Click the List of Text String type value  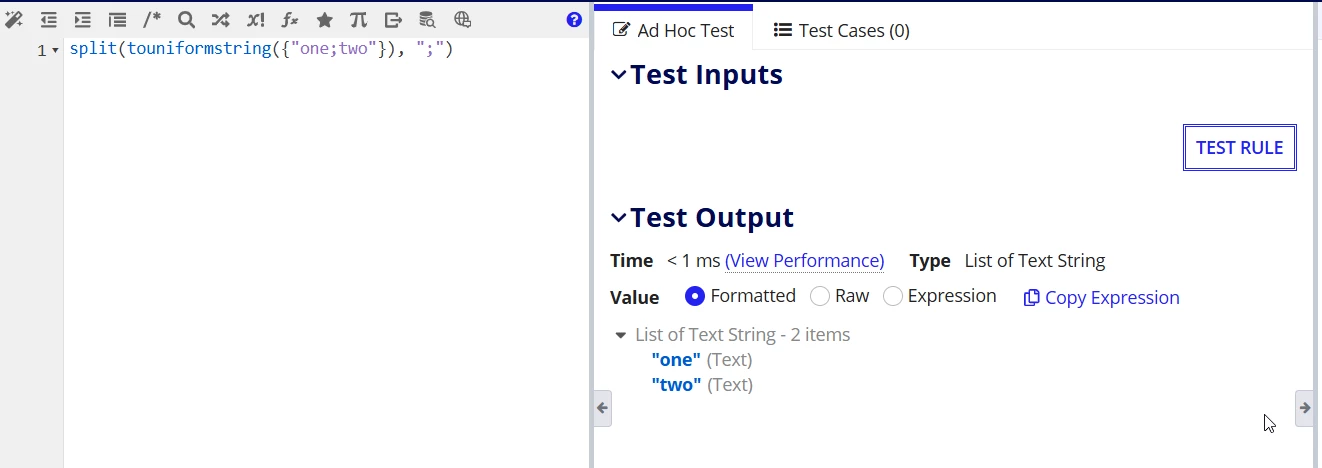[1035, 261]
